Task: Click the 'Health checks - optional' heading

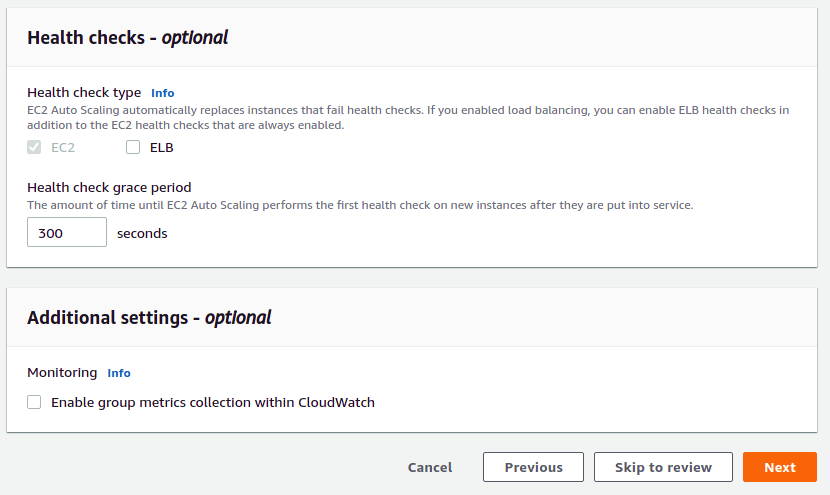Action: [127, 38]
